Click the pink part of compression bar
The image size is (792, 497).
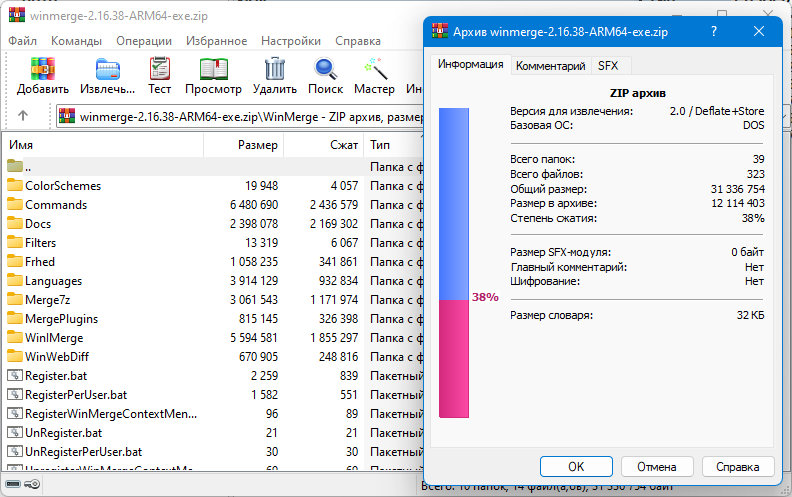(454, 359)
